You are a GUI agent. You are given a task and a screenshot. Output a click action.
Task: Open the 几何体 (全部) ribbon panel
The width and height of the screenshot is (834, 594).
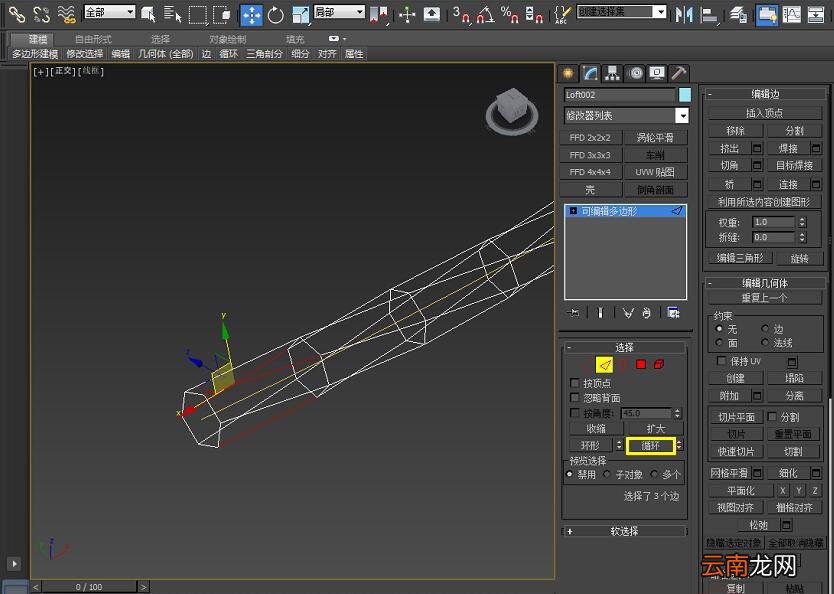pos(166,54)
